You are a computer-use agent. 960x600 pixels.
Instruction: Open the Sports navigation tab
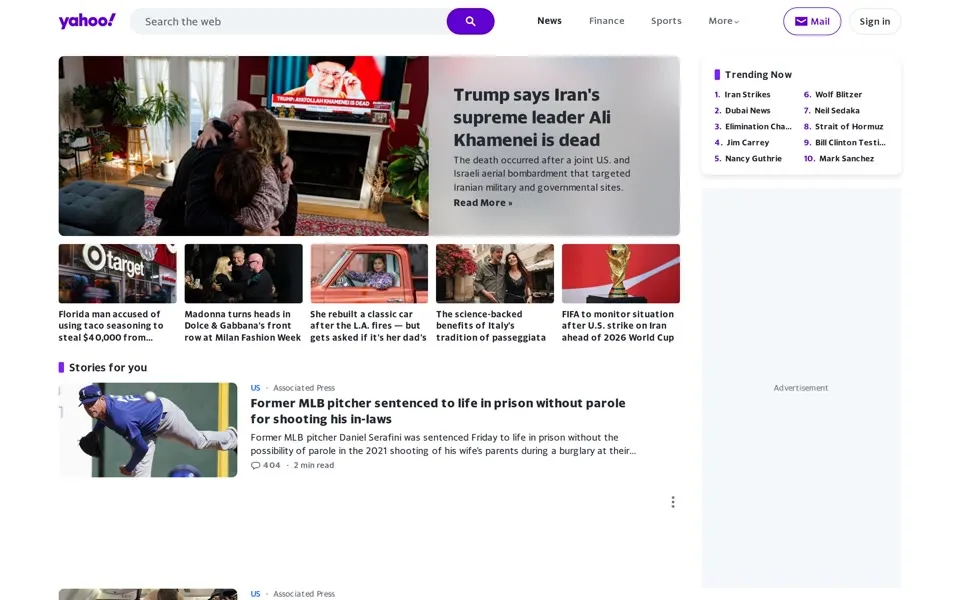pyautogui.click(x=666, y=21)
